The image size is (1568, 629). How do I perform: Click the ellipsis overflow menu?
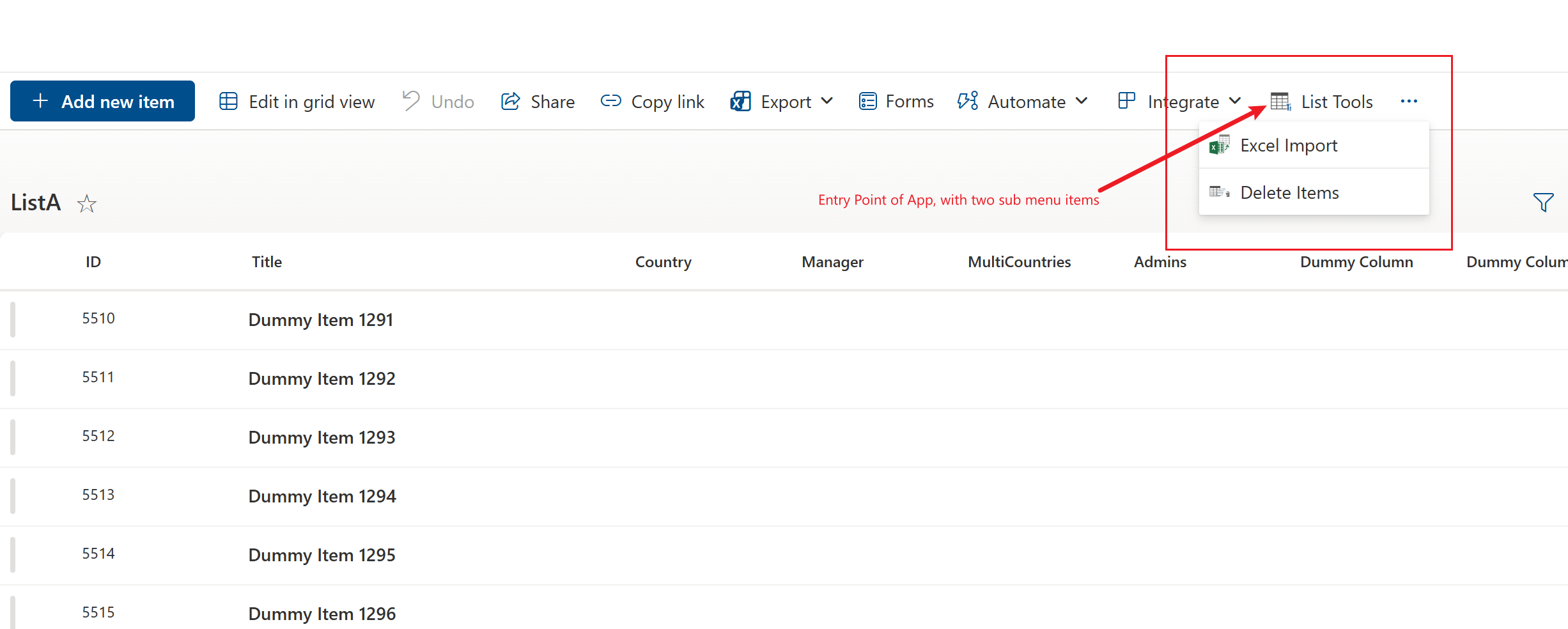coord(1409,101)
